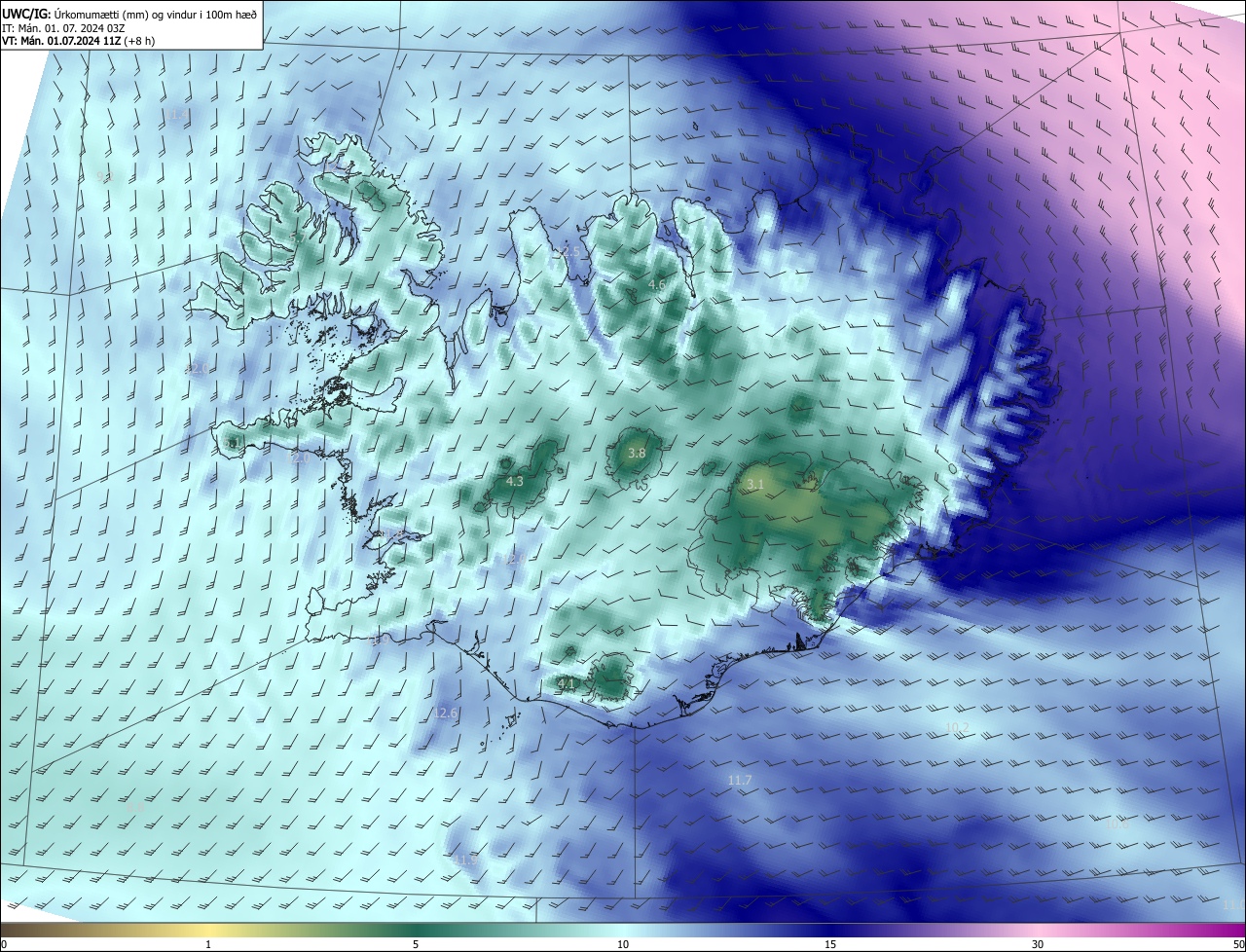Viewport: 1246px width, 952px height.
Task: Click the legend tick label 0
Action: pos(4,944)
